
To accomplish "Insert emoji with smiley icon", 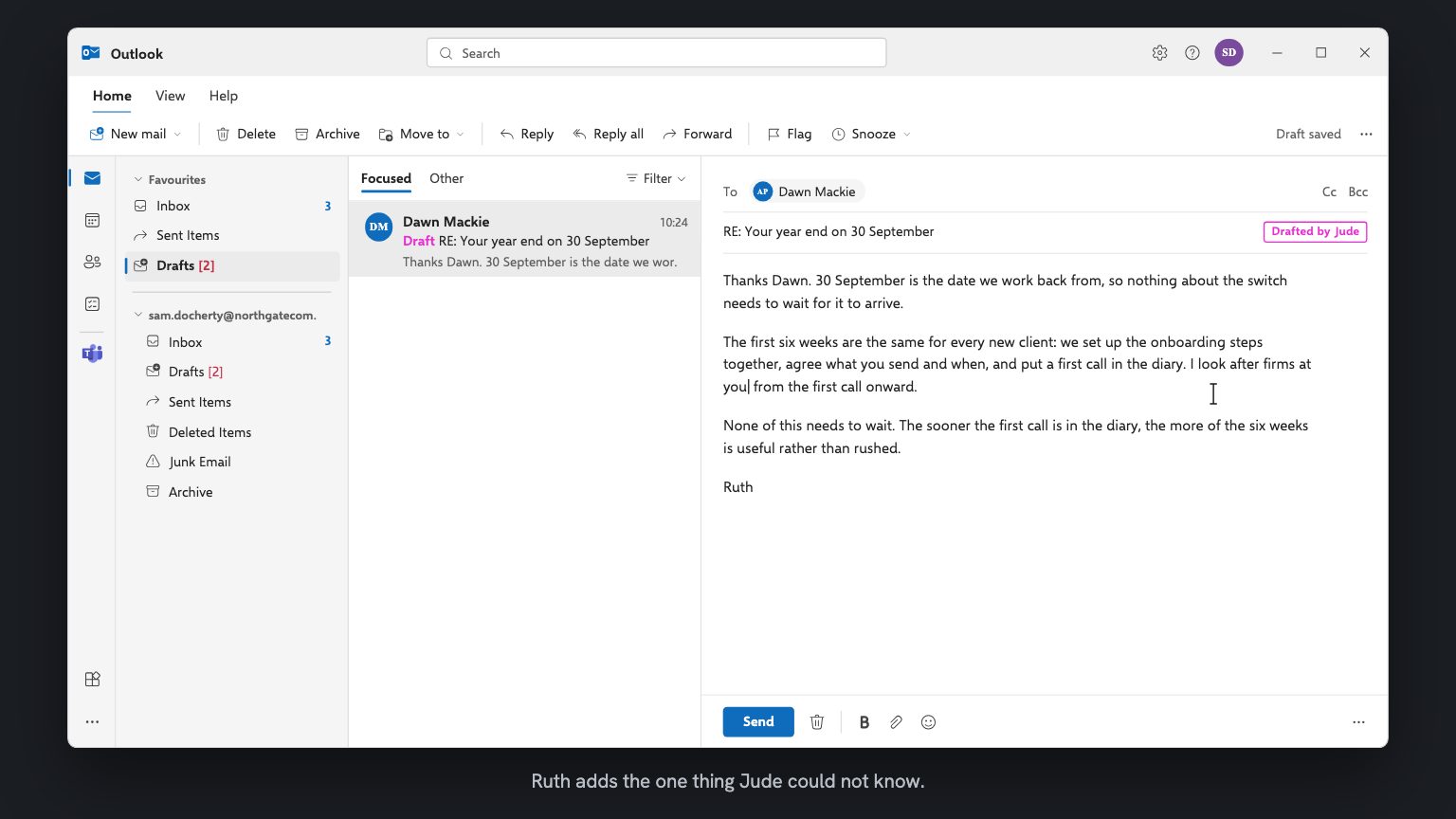I will (x=928, y=722).
